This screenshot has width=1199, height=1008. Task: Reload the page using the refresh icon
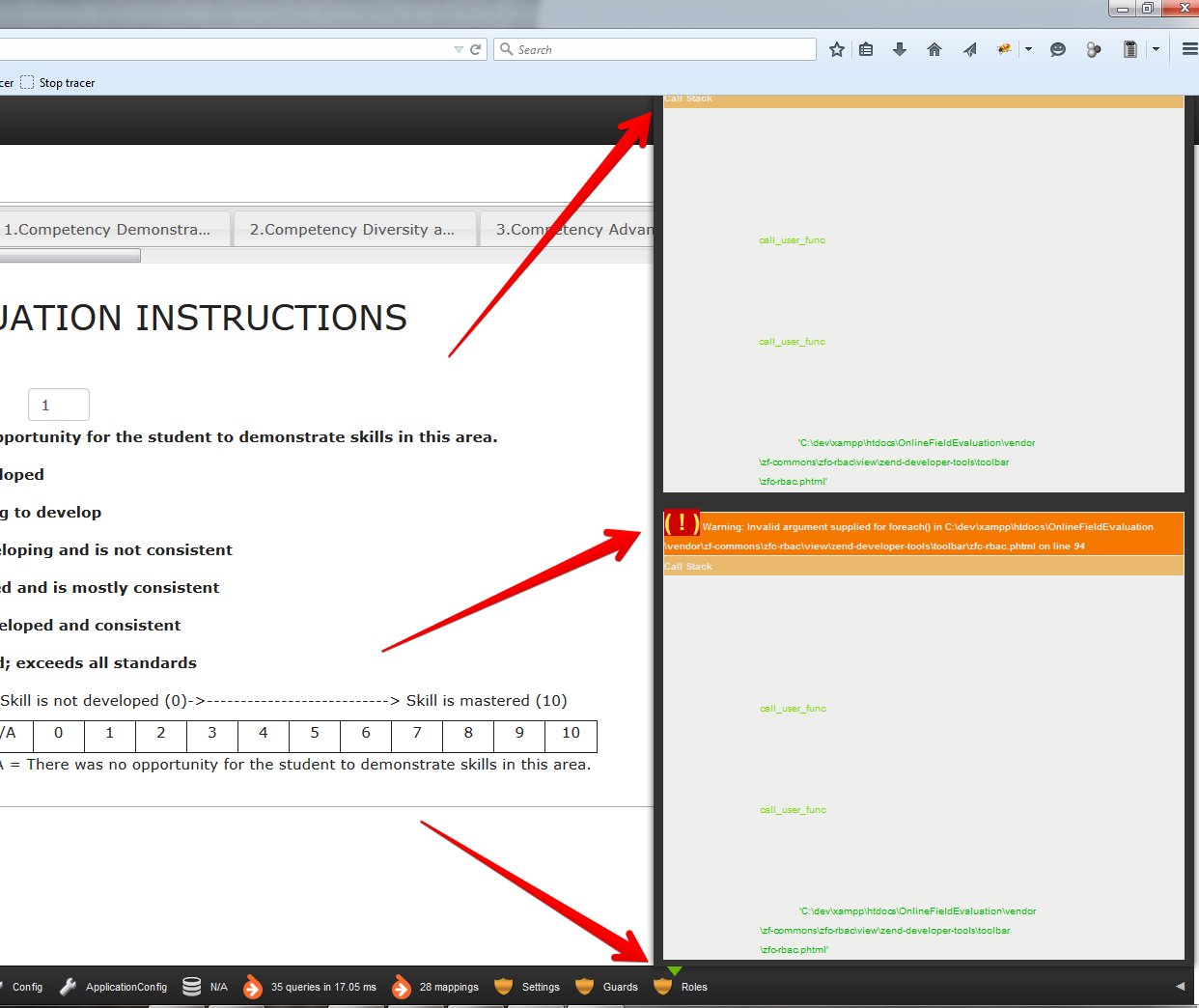pyautogui.click(x=475, y=49)
